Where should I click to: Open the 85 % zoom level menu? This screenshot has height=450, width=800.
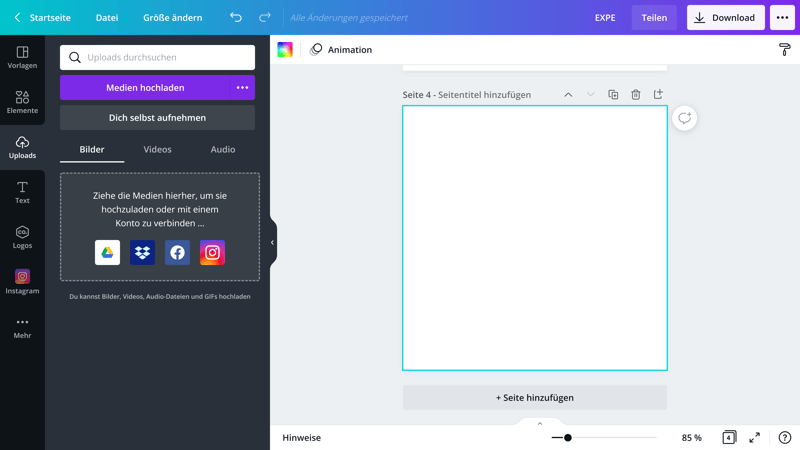(691, 438)
